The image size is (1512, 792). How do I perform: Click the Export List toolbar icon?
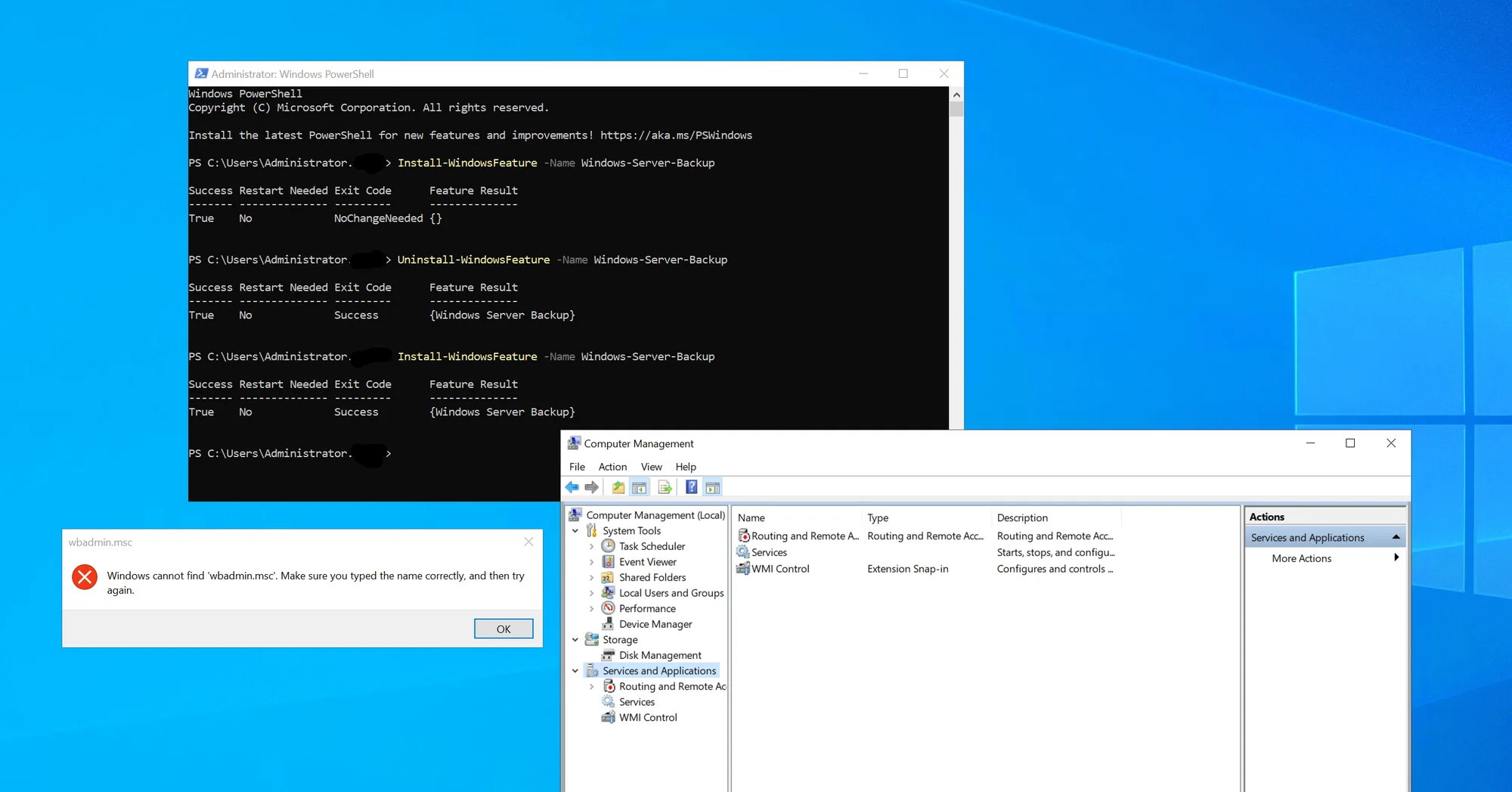coord(665,487)
